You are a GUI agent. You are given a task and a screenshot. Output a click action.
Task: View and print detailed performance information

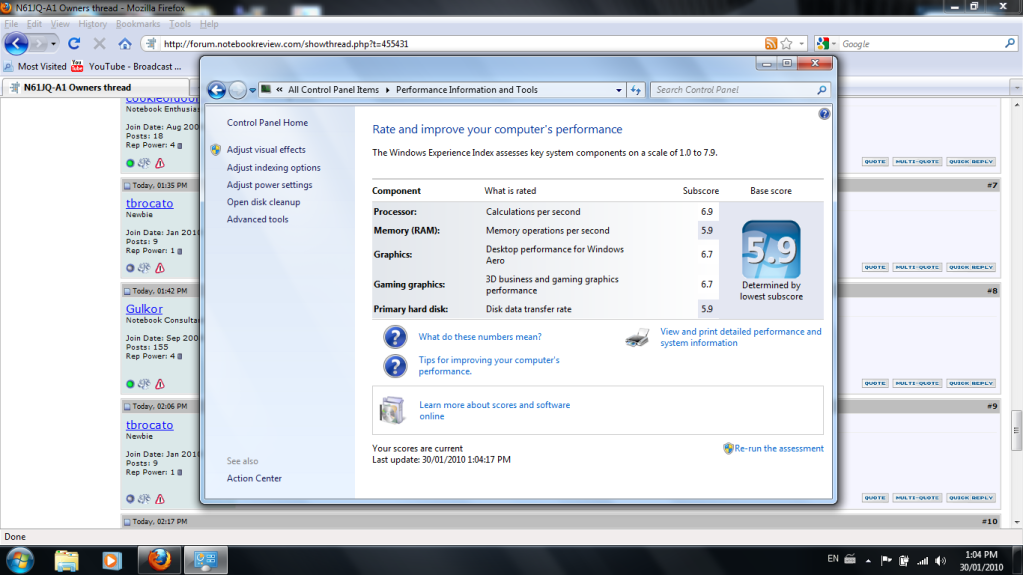(x=741, y=337)
